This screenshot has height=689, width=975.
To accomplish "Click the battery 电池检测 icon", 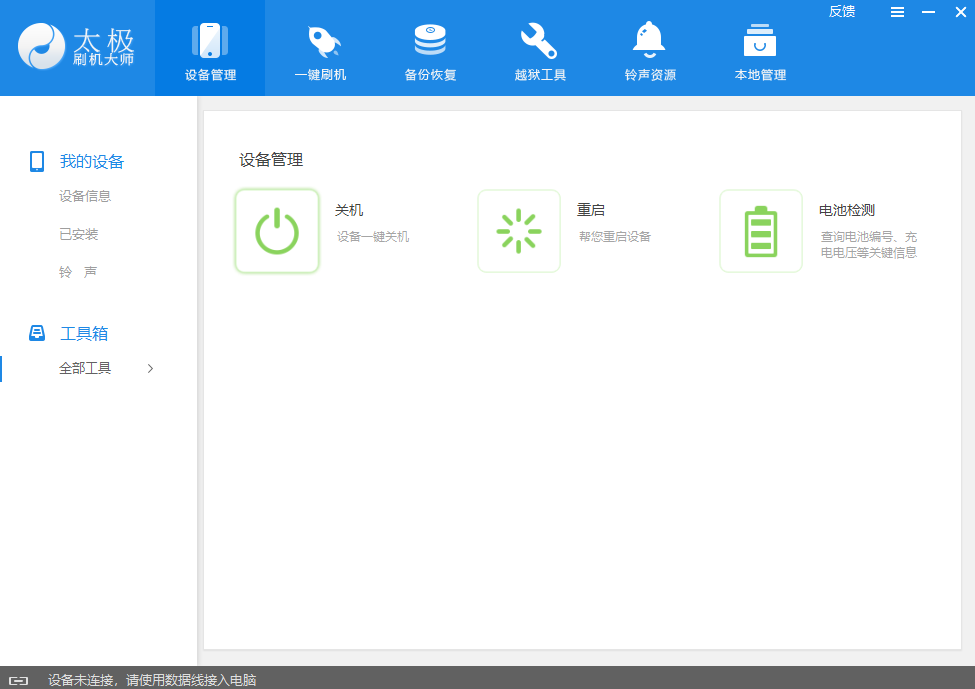I will (761, 231).
